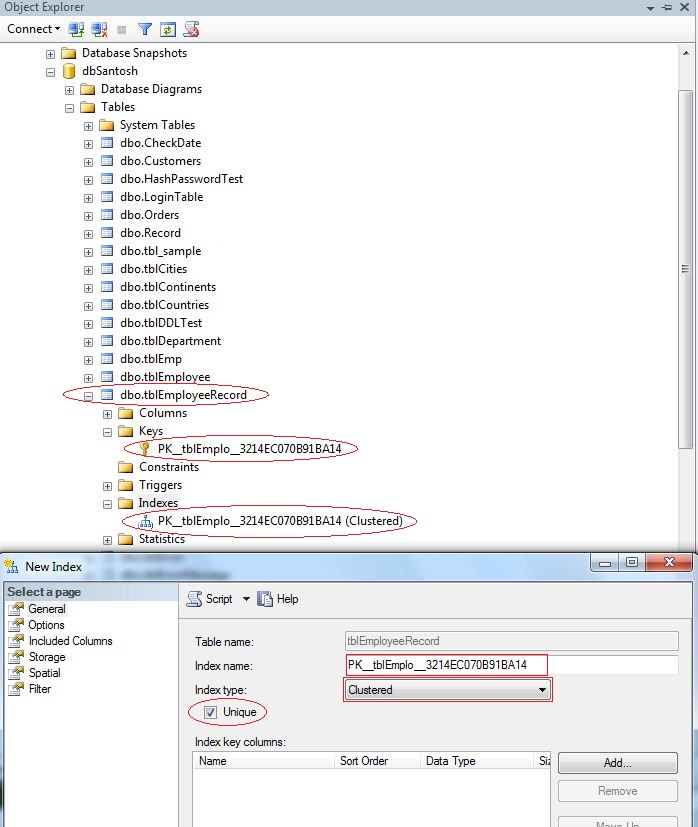Open the Storage page

(x=46, y=657)
